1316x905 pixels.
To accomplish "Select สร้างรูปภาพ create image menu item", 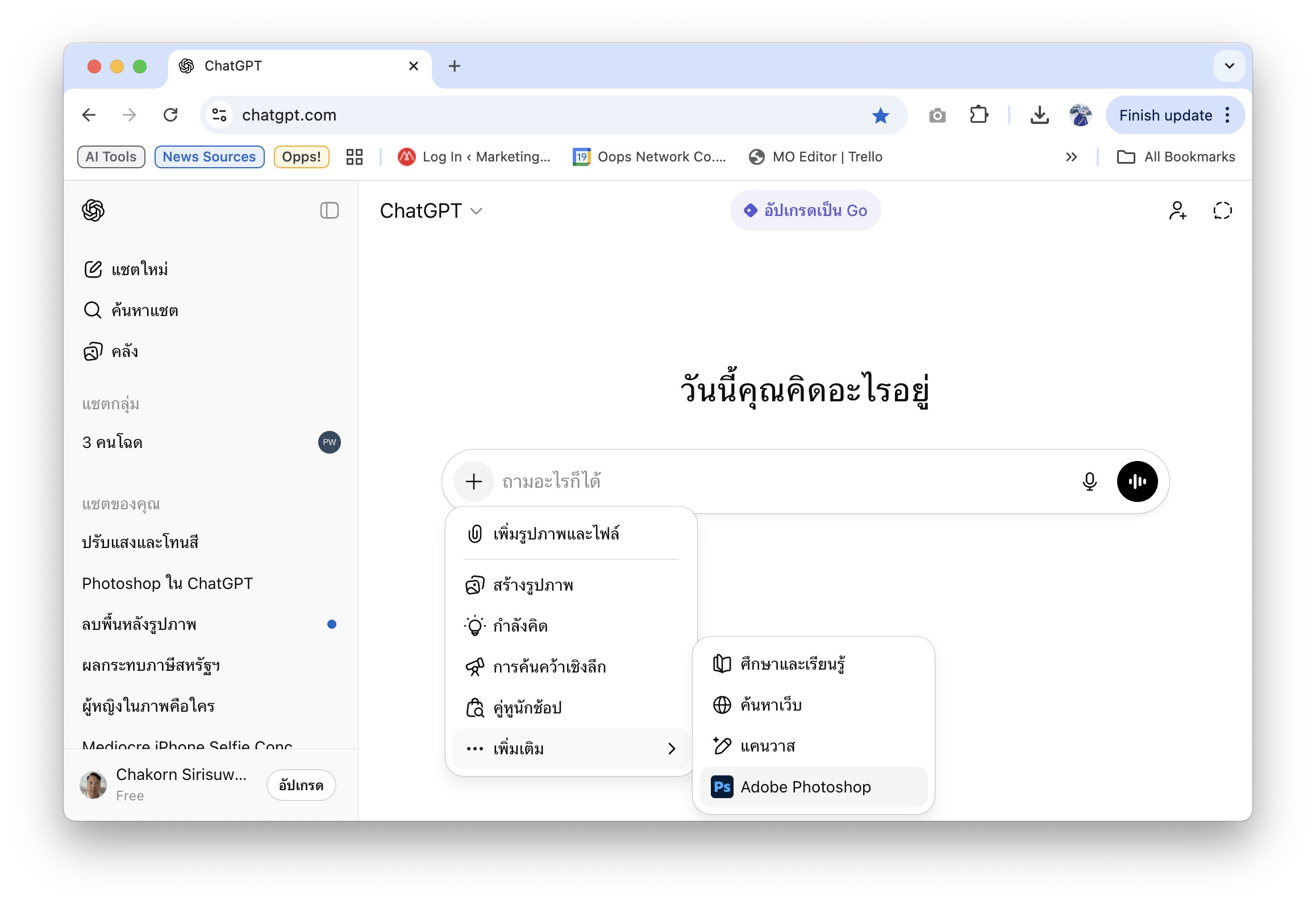I will pyautogui.click(x=532, y=585).
